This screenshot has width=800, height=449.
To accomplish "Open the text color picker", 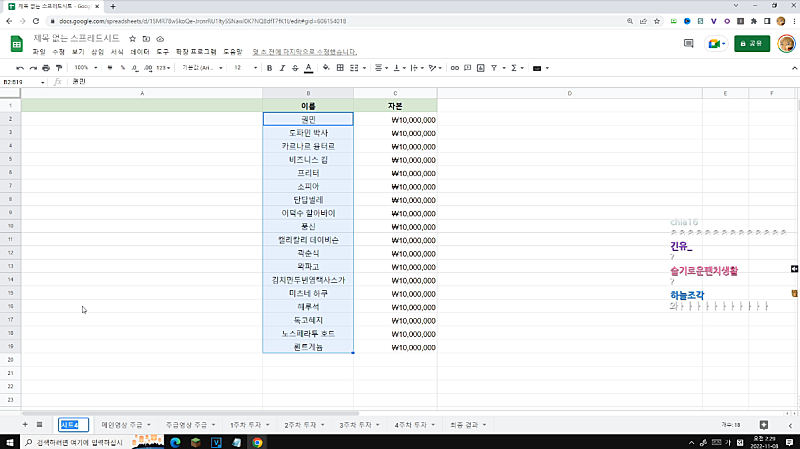I will click(x=308, y=68).
